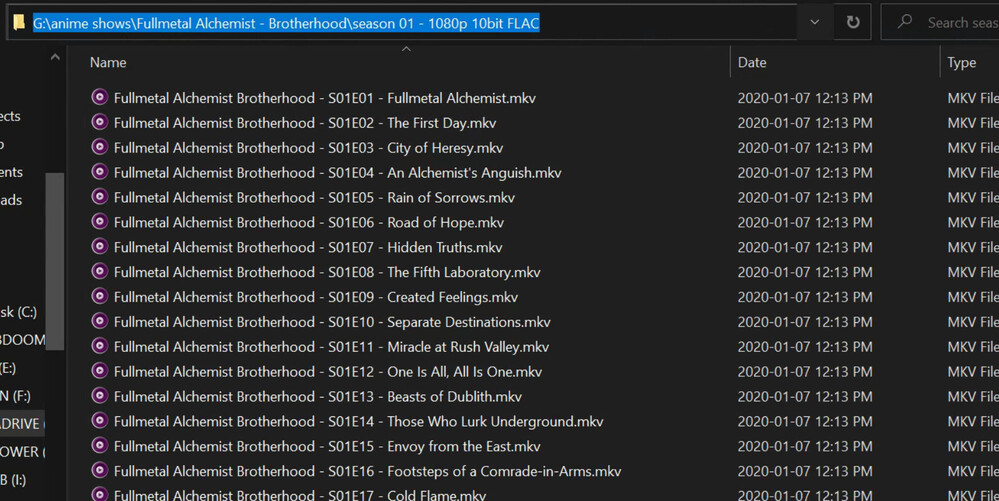Select file S01E12 - One Is All, All Is One.mkv

click(327, 372)
